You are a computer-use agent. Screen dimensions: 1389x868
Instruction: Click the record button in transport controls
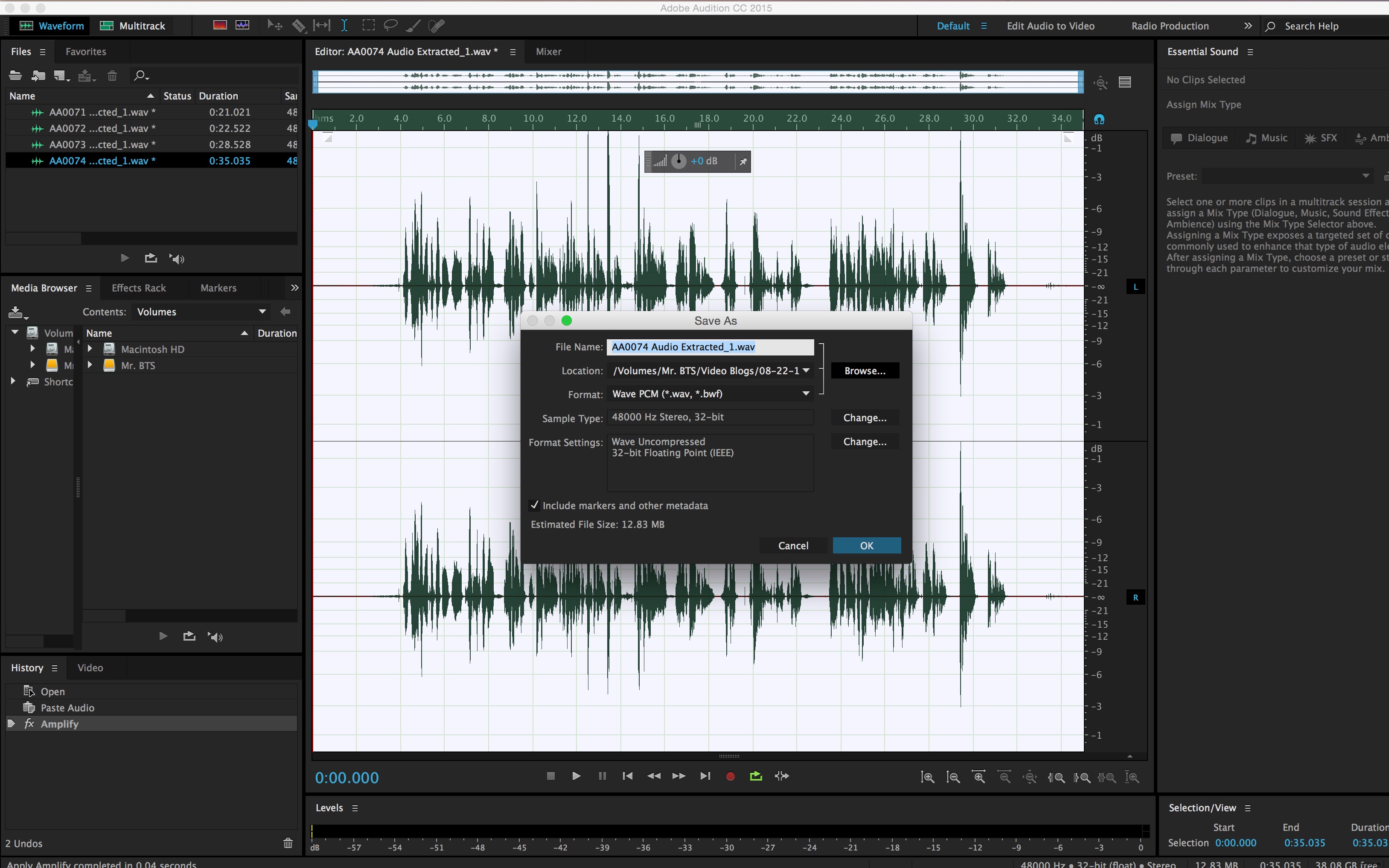point(730,775)
